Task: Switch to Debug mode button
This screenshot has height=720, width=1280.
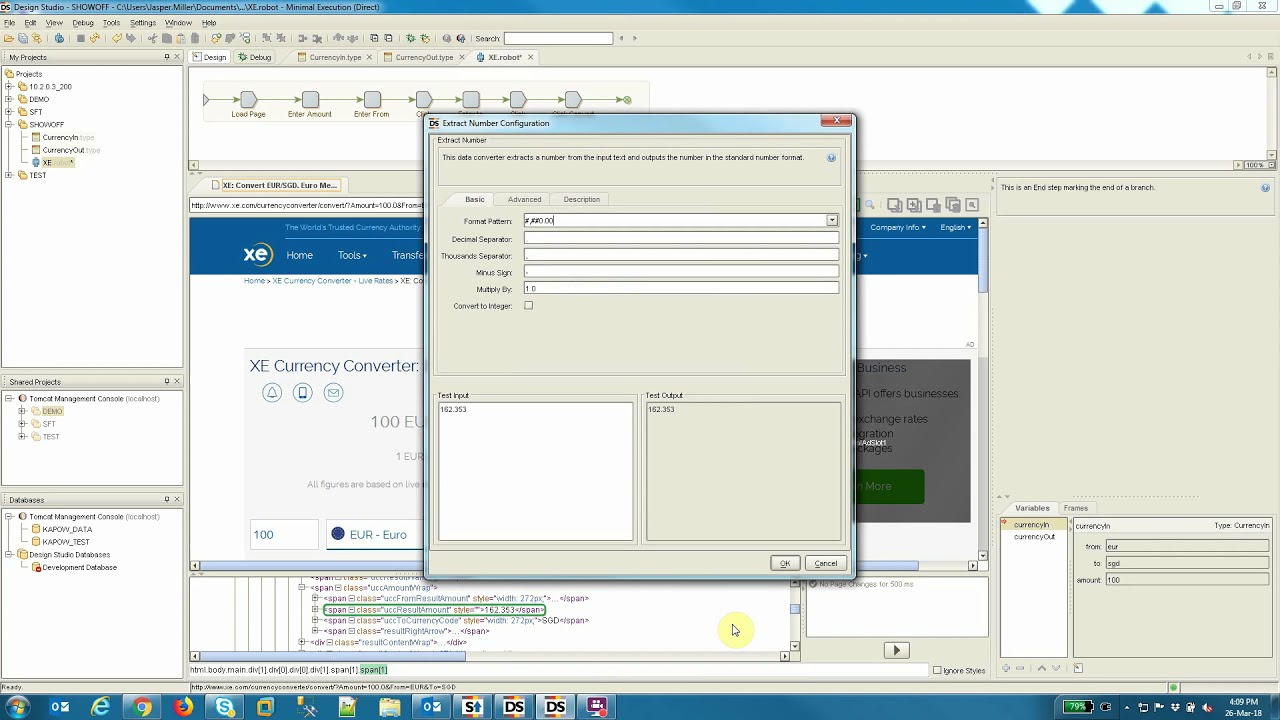Action: coord(255,57)
